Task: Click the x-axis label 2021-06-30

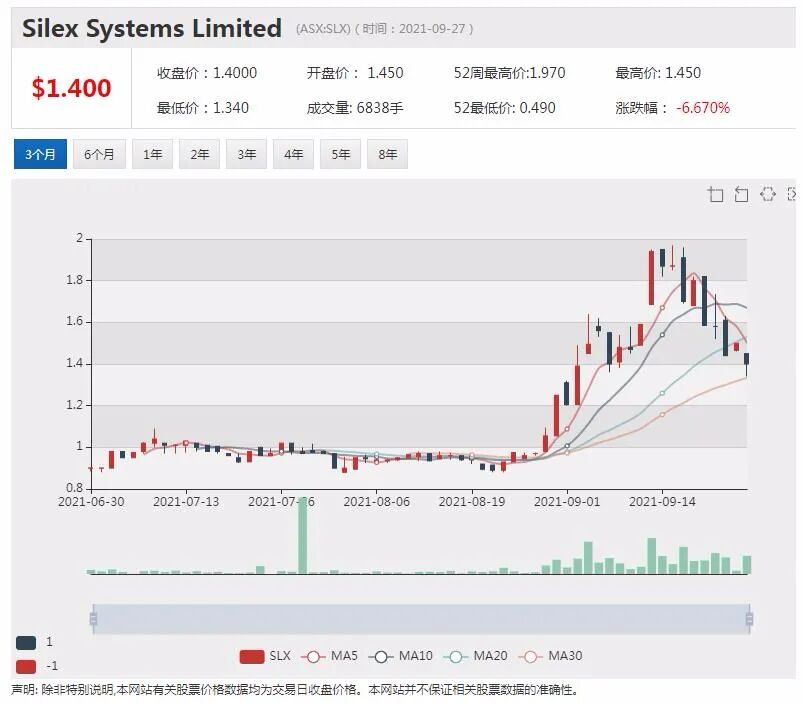Action: [x=91, y=502]
